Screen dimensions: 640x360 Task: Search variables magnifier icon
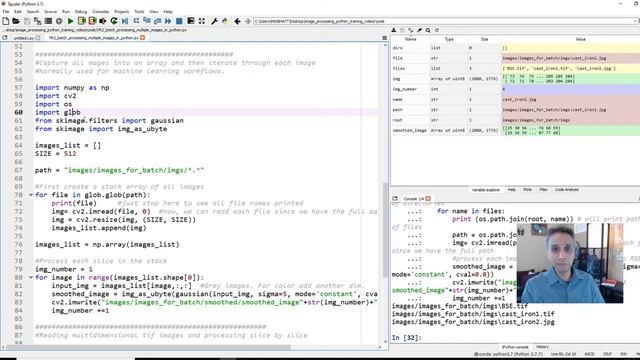pyautogui.click(x=428, y=30)
